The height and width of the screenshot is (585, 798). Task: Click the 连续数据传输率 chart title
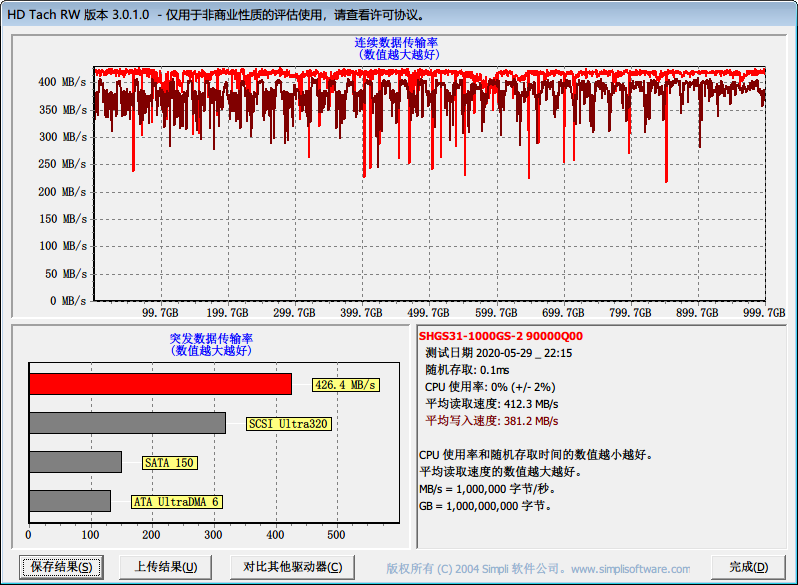[396, 43]
